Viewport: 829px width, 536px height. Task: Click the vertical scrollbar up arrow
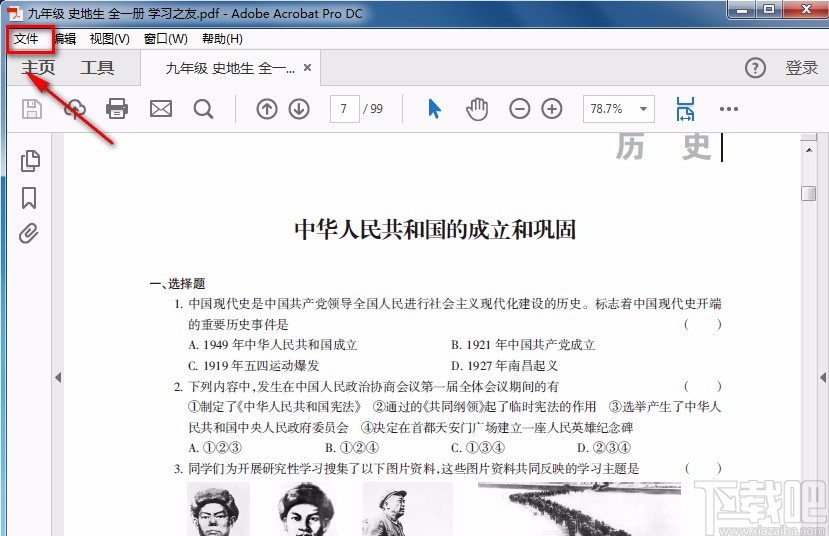[x=809, y=150]
